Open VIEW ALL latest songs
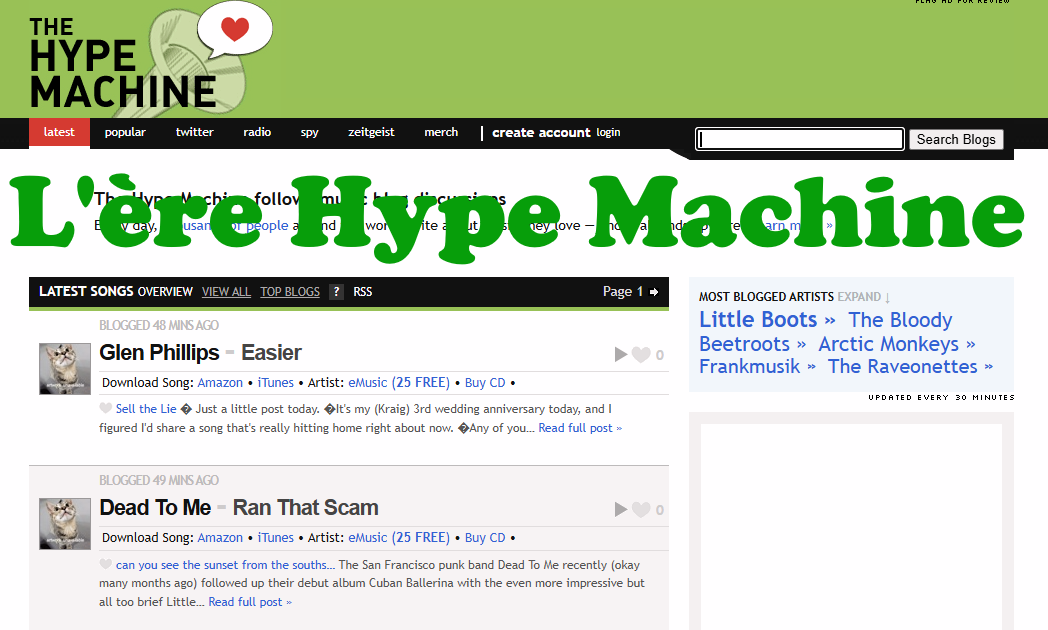Image resolution: width=1048 pixels, height=630 pixels. 226,292
